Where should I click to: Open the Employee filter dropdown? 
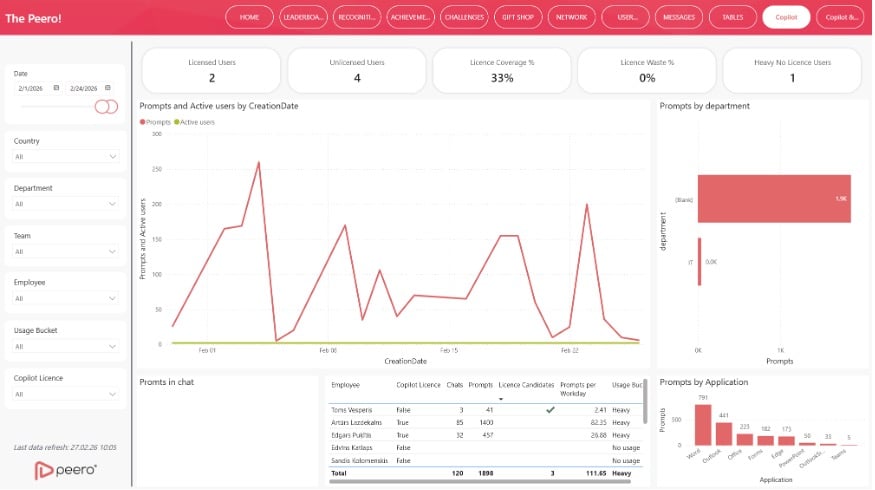[x=66, y=298]
